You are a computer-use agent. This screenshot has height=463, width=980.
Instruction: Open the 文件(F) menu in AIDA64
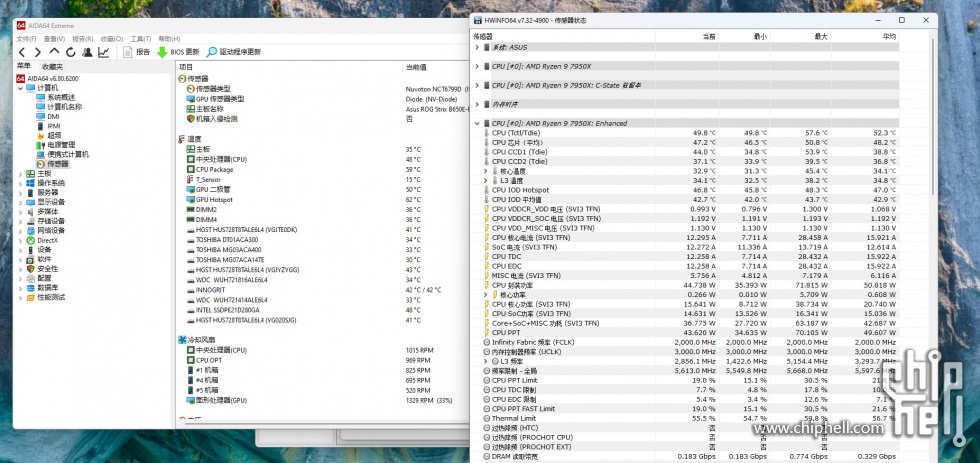[x=26, y=39]
